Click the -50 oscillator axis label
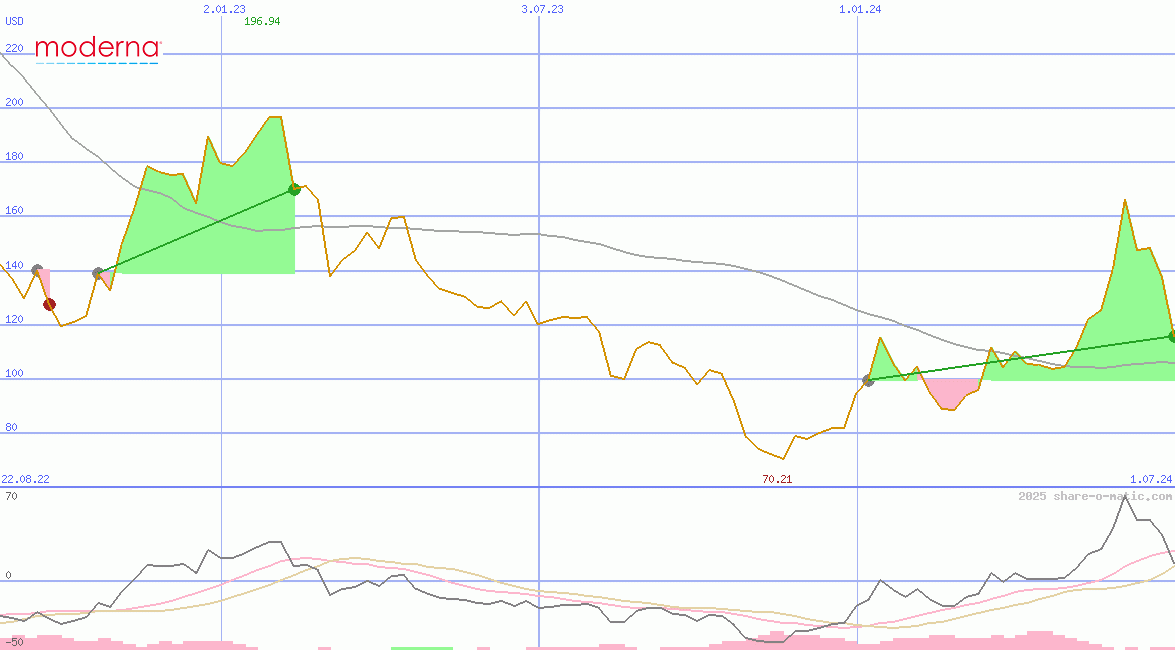The image size is (1175, 650). (12, 643)
